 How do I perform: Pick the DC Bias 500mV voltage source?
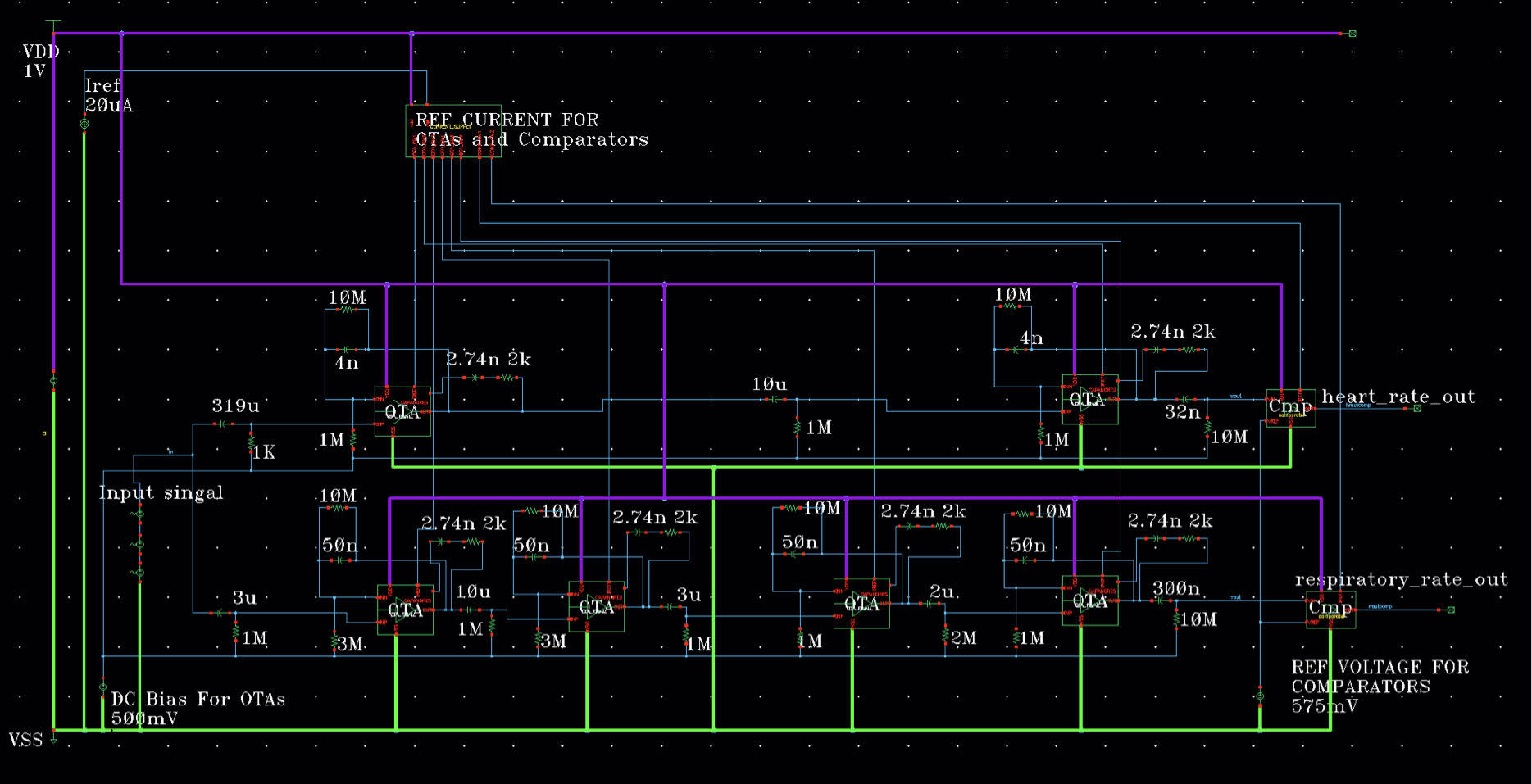tap(102, 687)
